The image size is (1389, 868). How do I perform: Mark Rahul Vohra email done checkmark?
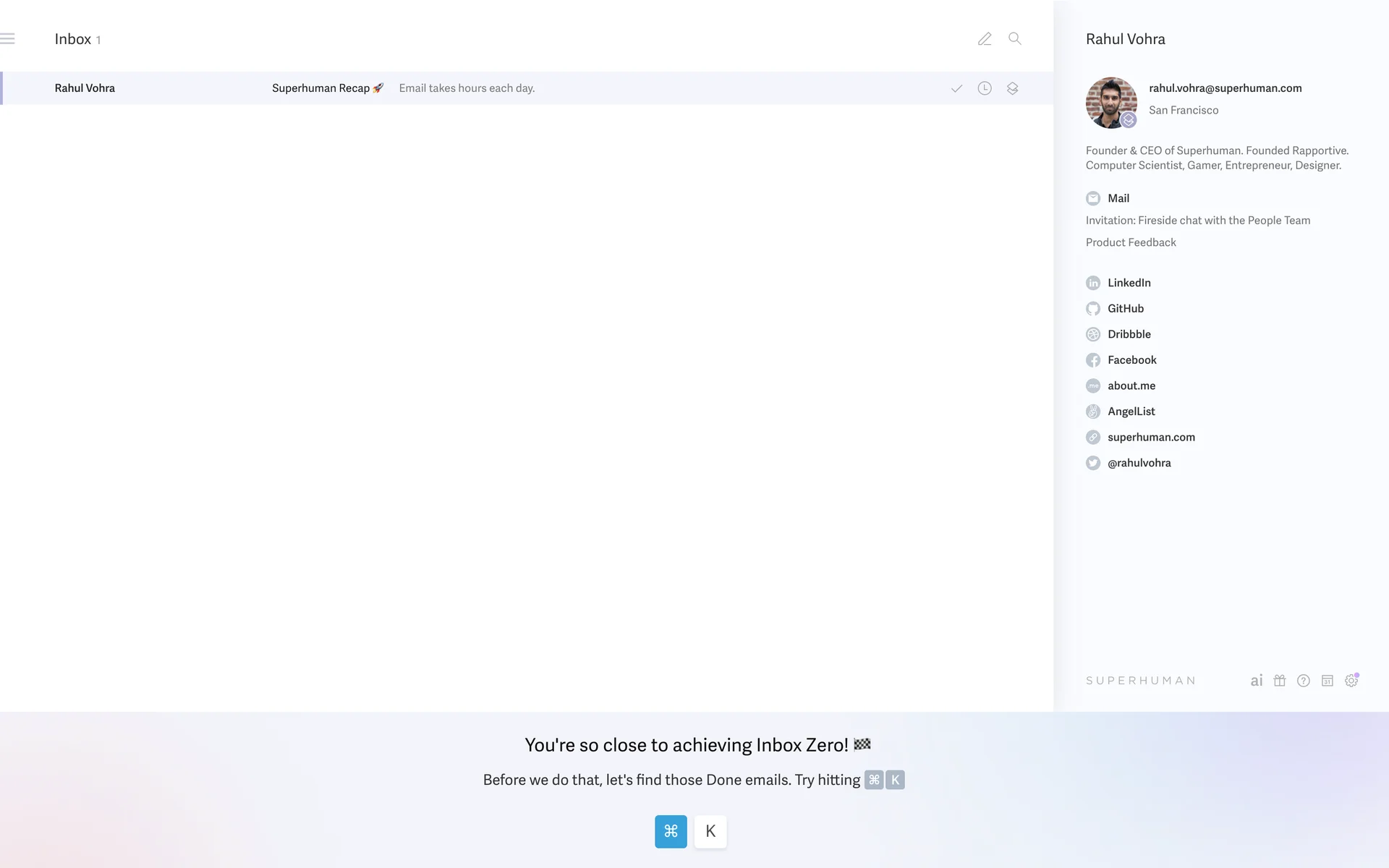956,88
